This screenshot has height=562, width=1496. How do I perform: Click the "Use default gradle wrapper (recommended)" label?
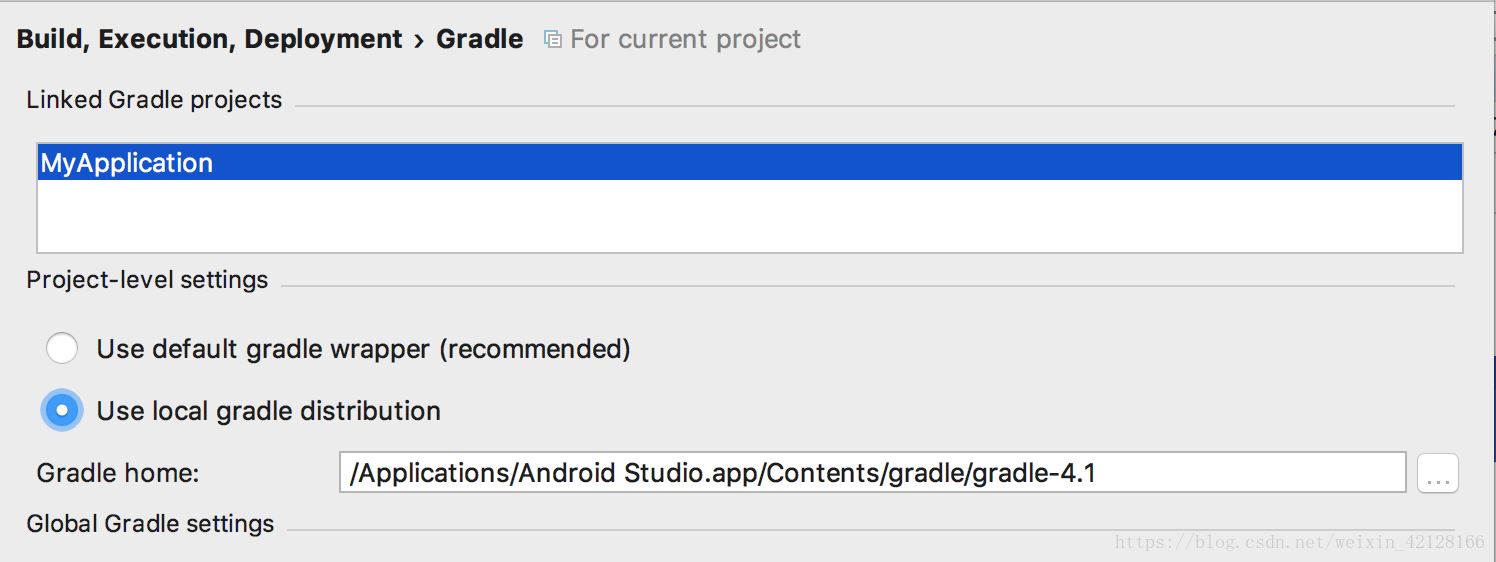pos(363,349)
